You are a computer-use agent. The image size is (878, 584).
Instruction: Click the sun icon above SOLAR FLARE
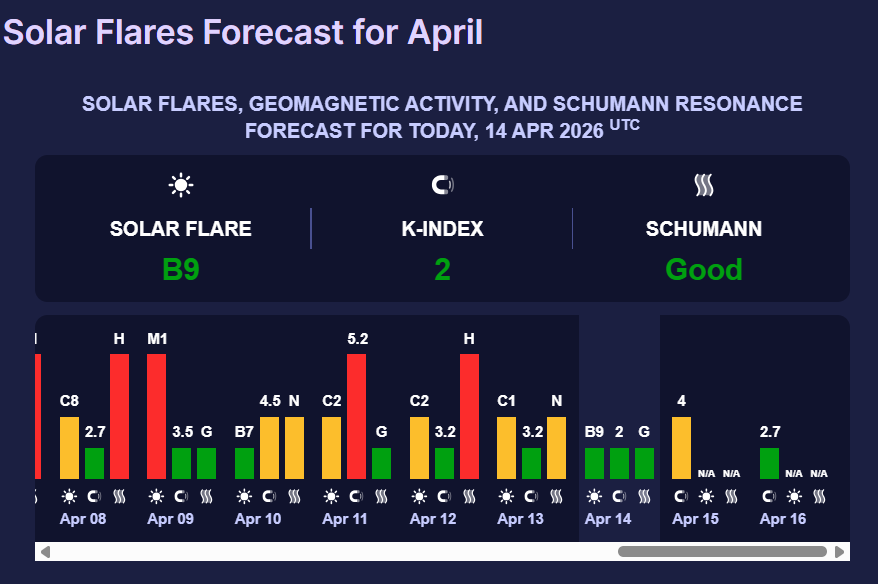[181, 184]
